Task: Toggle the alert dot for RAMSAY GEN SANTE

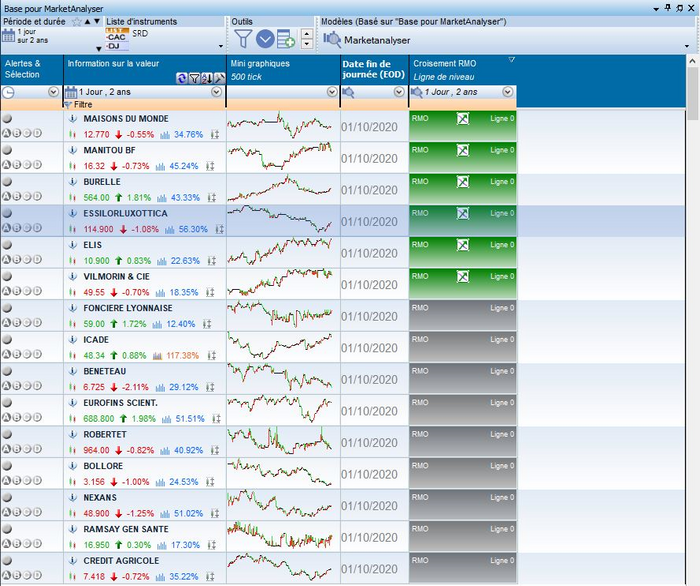Action: [x=7, y=529]
